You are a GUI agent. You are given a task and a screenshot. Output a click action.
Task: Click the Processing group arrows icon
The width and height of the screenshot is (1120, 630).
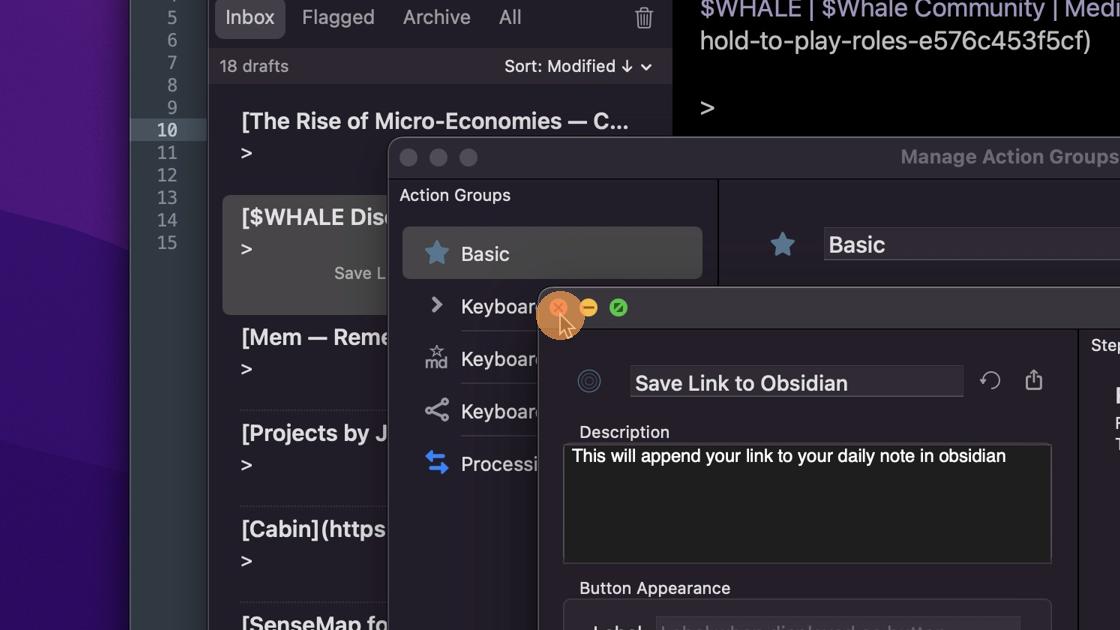(x=436, y=462)
